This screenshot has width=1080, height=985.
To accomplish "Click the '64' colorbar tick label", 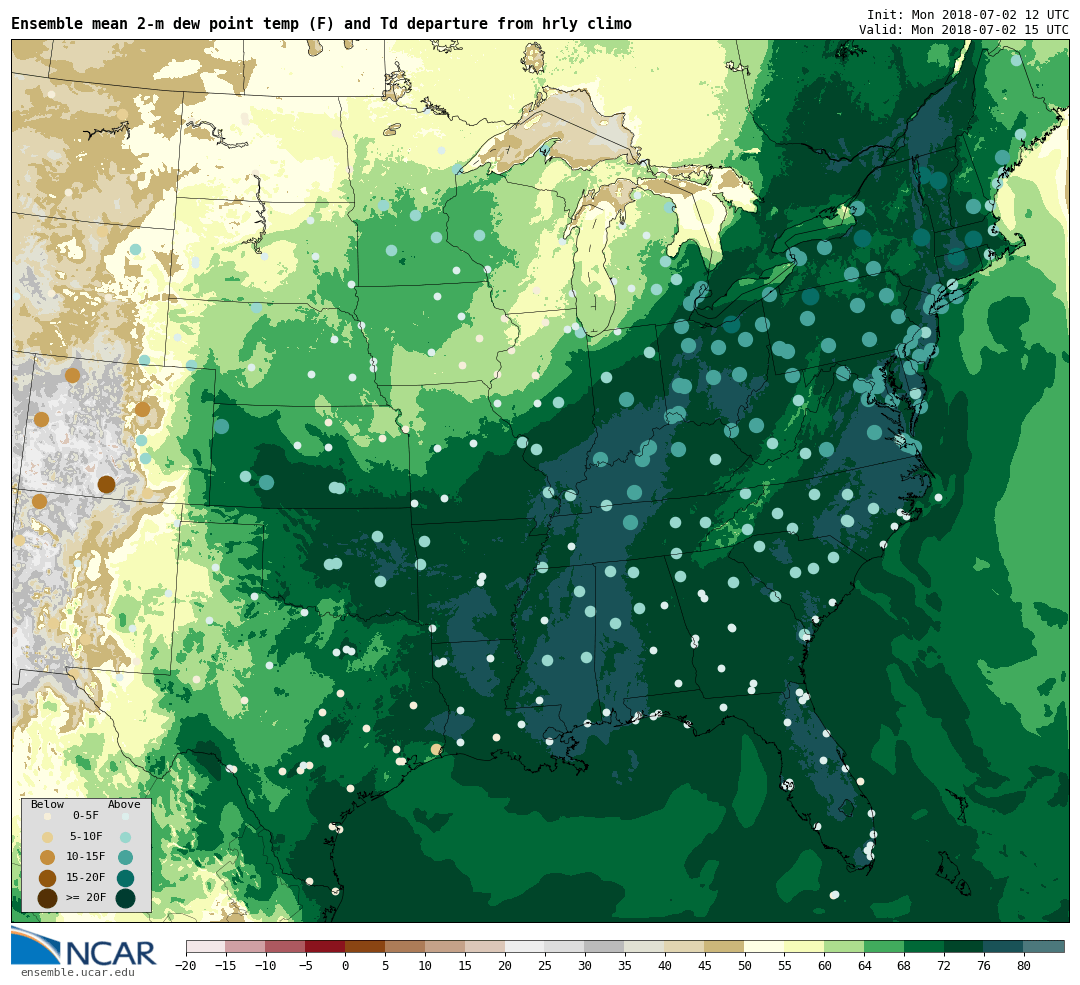I will 864,966.
